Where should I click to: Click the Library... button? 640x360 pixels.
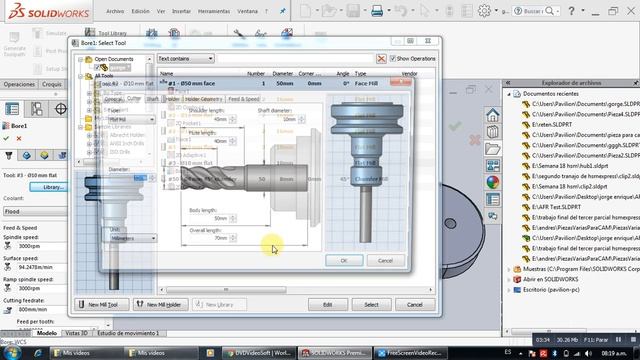[49, 187]
